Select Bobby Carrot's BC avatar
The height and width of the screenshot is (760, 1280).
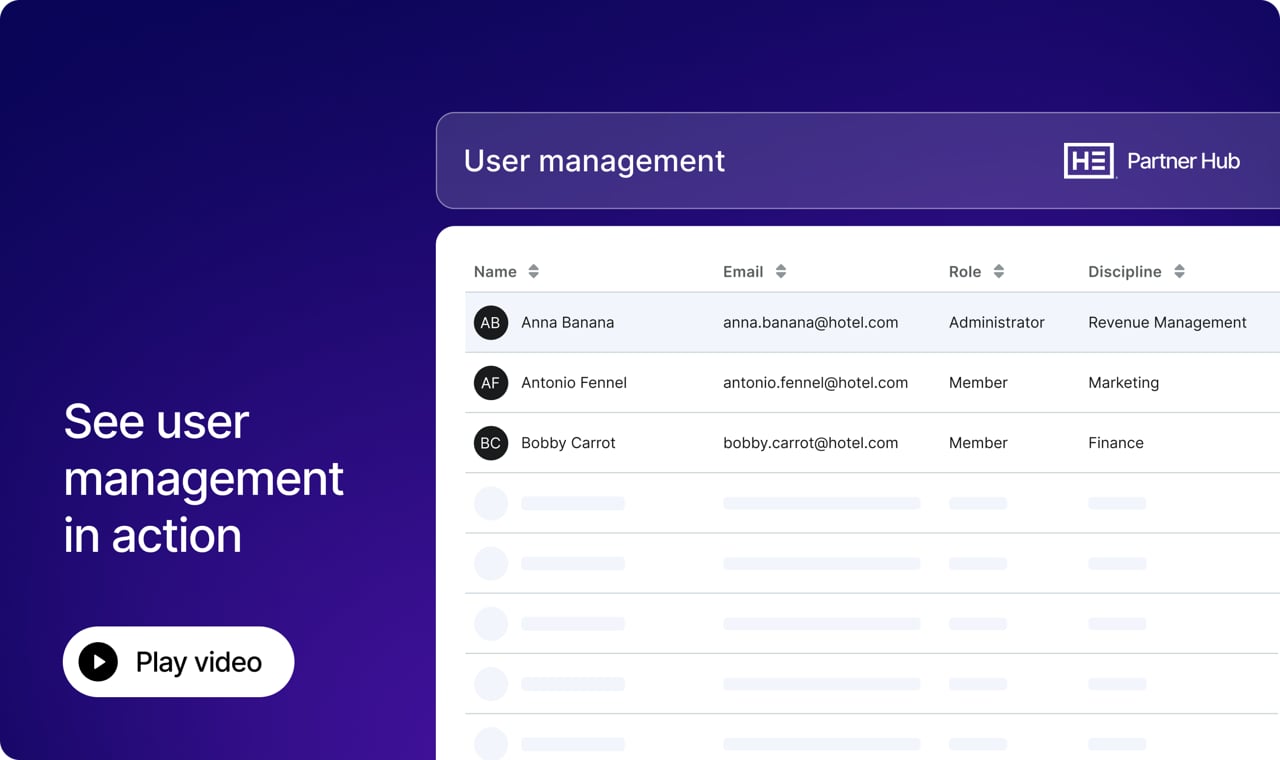[491, 443]
